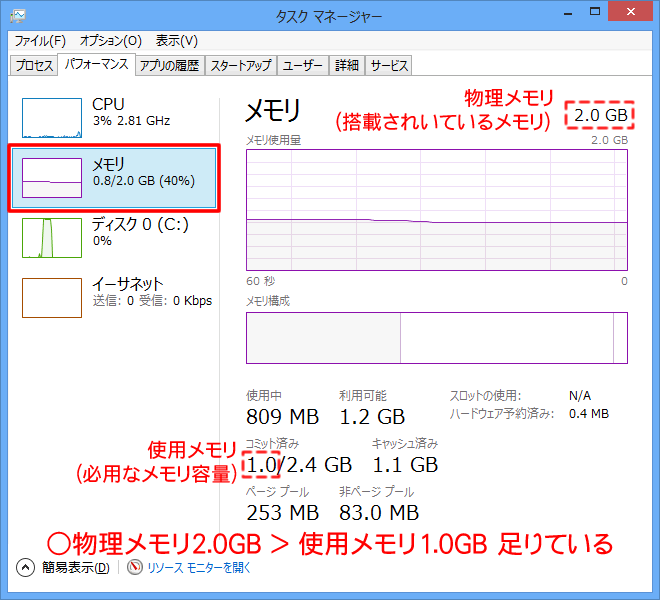The height and width of the screenshot is (600, 660).
Task: Click the 0.8/2.0 GB (40%) memory text
Action: point(144,181)
